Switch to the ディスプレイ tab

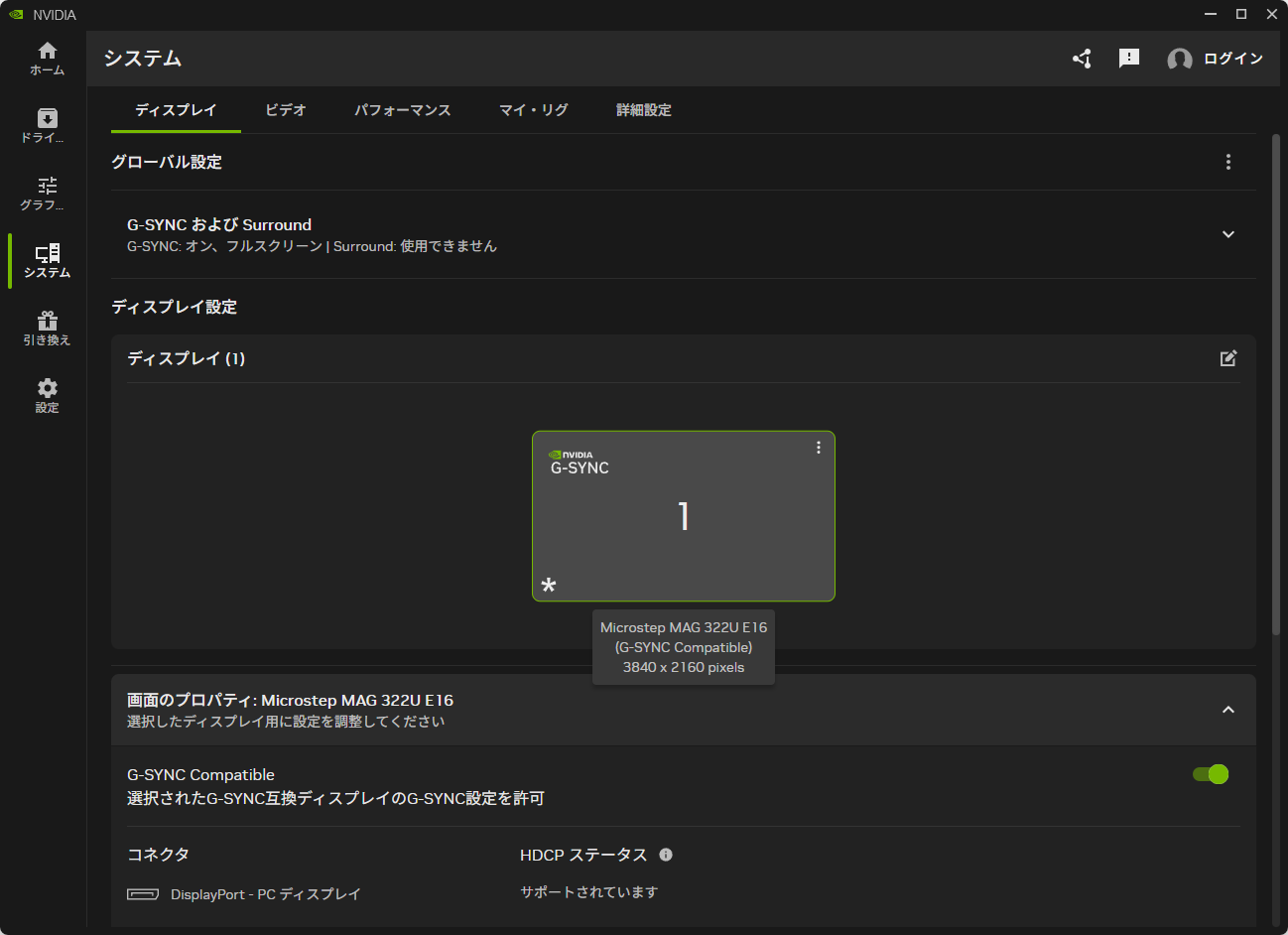click(176, 110)
